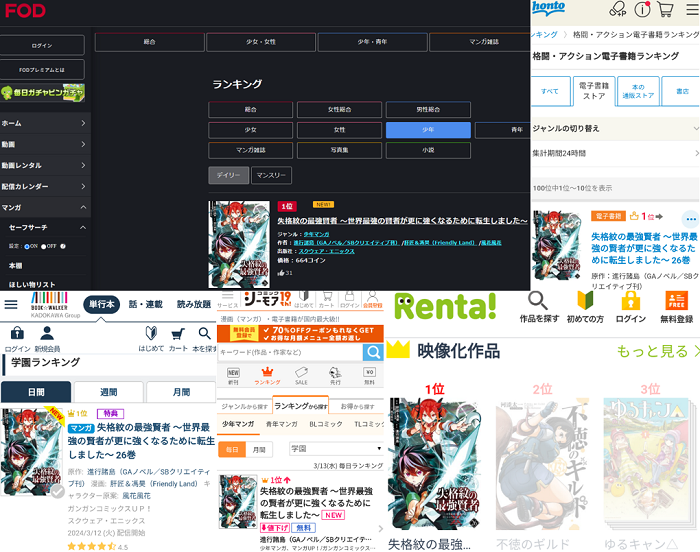
Task: Click the FOD logo
Action: [x=25, y=11]
